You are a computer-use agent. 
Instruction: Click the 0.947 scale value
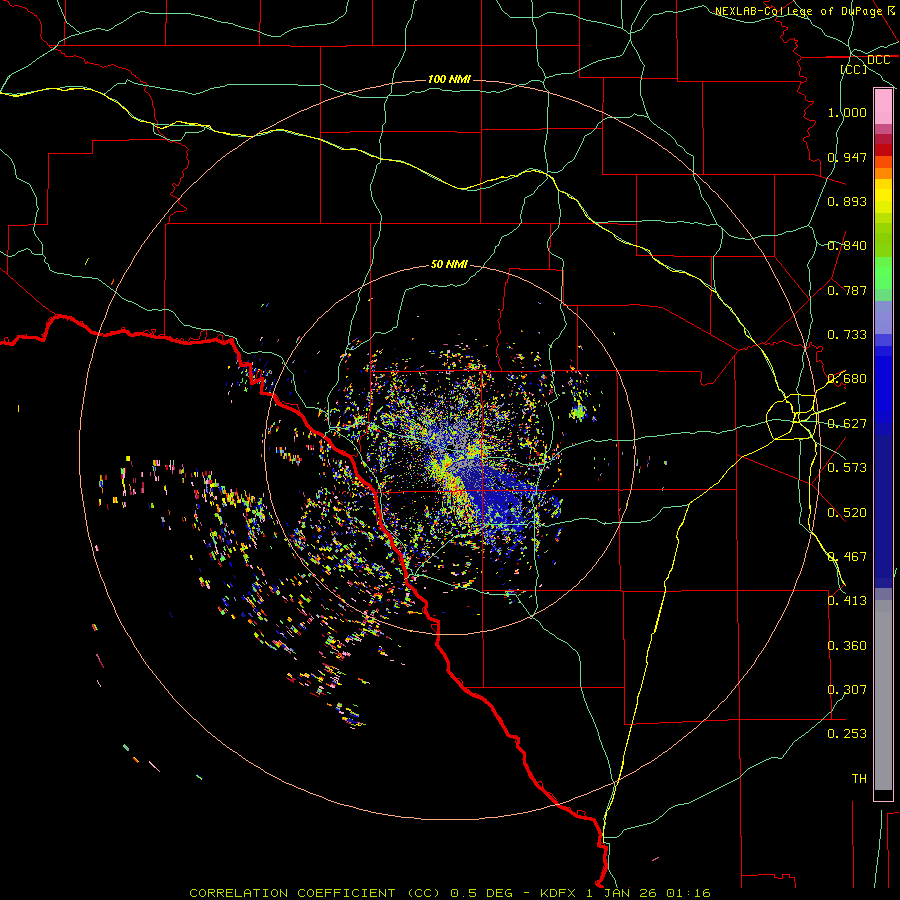[x=847, y=157]
